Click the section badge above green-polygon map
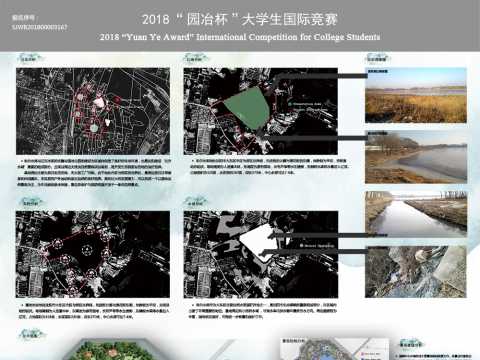Viewport: 480px width, 360px height. (197, 58)
